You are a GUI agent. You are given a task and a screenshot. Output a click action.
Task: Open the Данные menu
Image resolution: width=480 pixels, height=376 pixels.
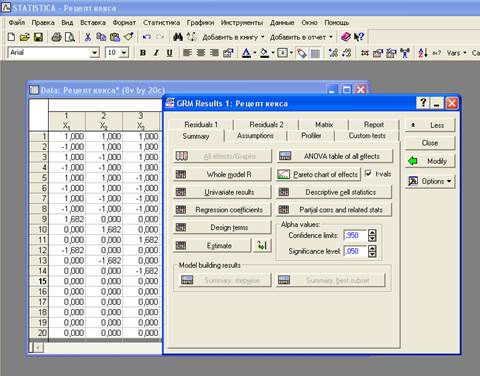(282, 23)
